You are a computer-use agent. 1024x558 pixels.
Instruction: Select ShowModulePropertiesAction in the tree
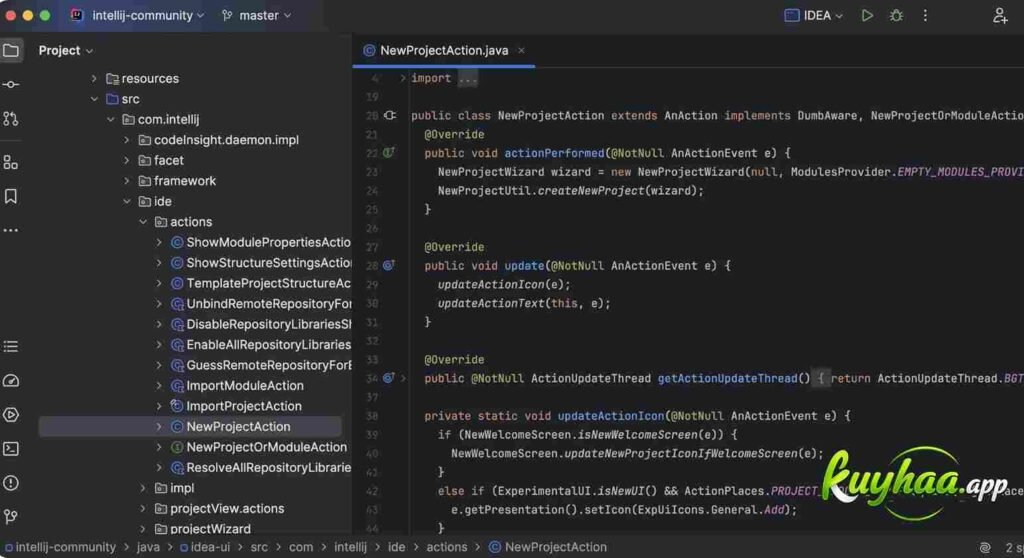pos(268,242)
